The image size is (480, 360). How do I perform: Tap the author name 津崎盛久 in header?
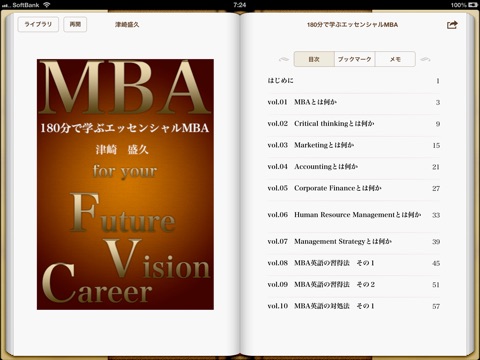tap(127, 25)
